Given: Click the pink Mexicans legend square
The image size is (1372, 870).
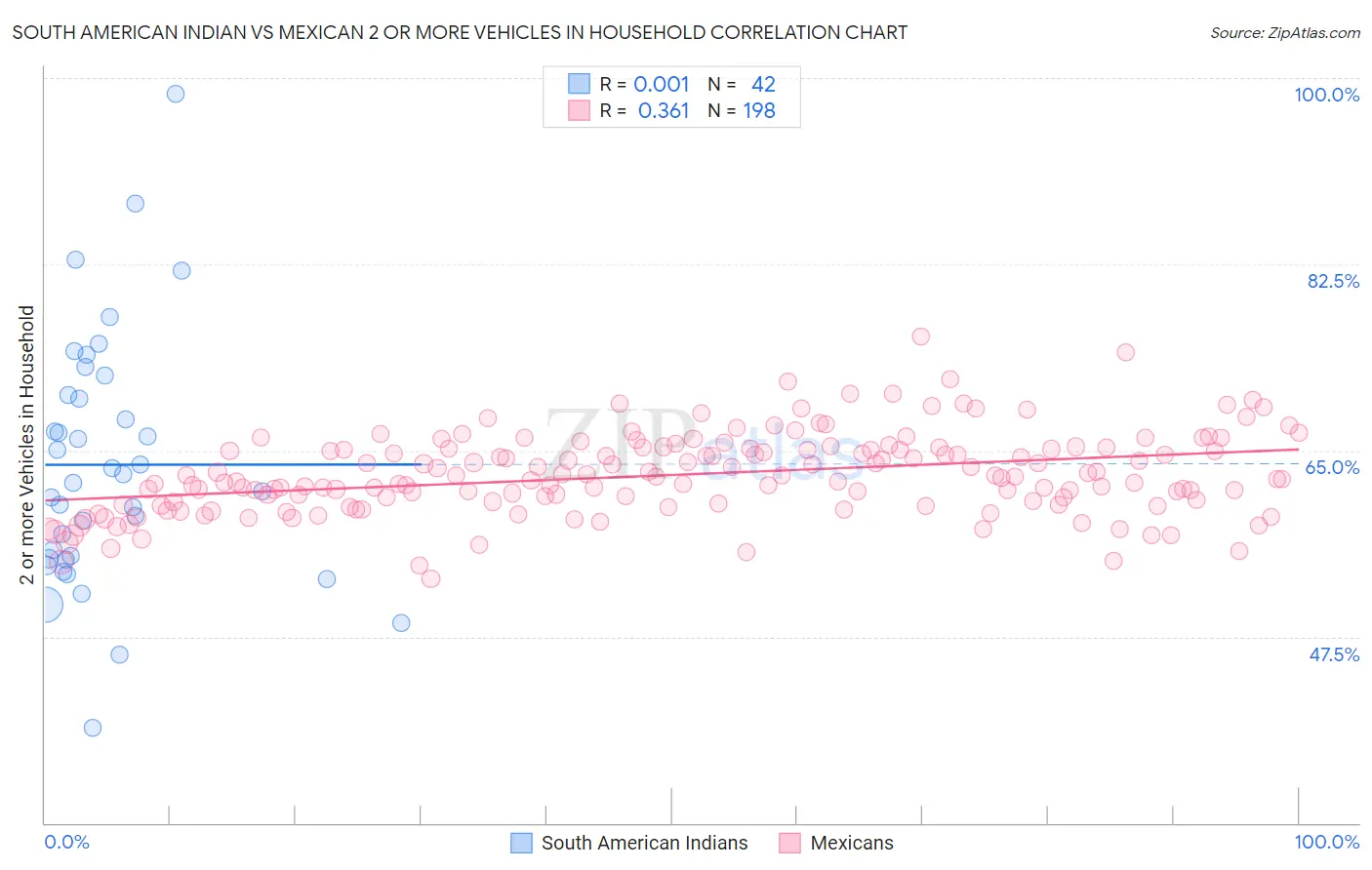Looking at the screenshot, I should (x=789, y=843).
